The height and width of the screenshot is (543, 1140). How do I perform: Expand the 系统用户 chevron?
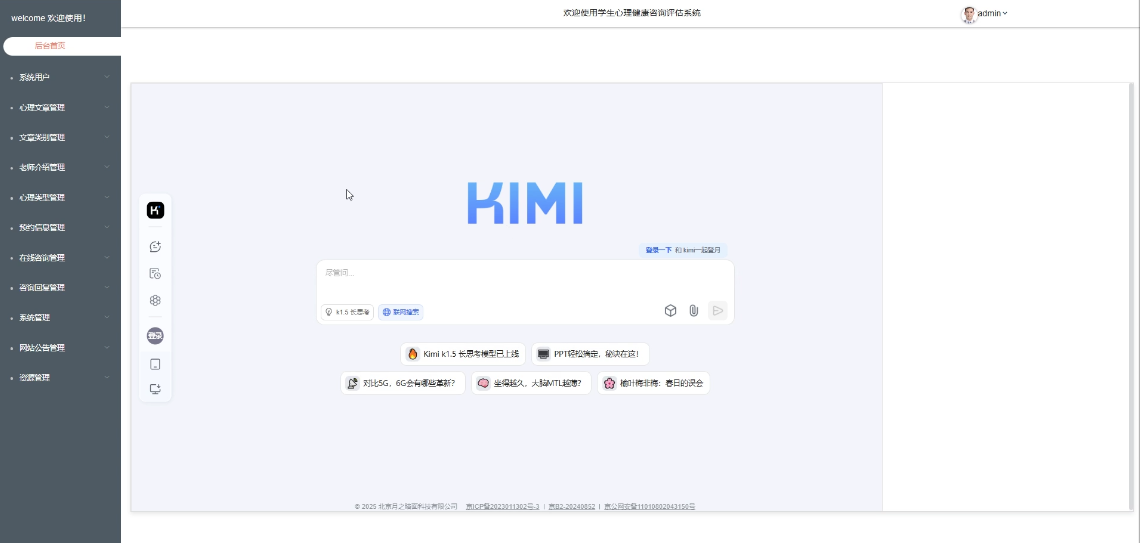(x=107, y=77)
